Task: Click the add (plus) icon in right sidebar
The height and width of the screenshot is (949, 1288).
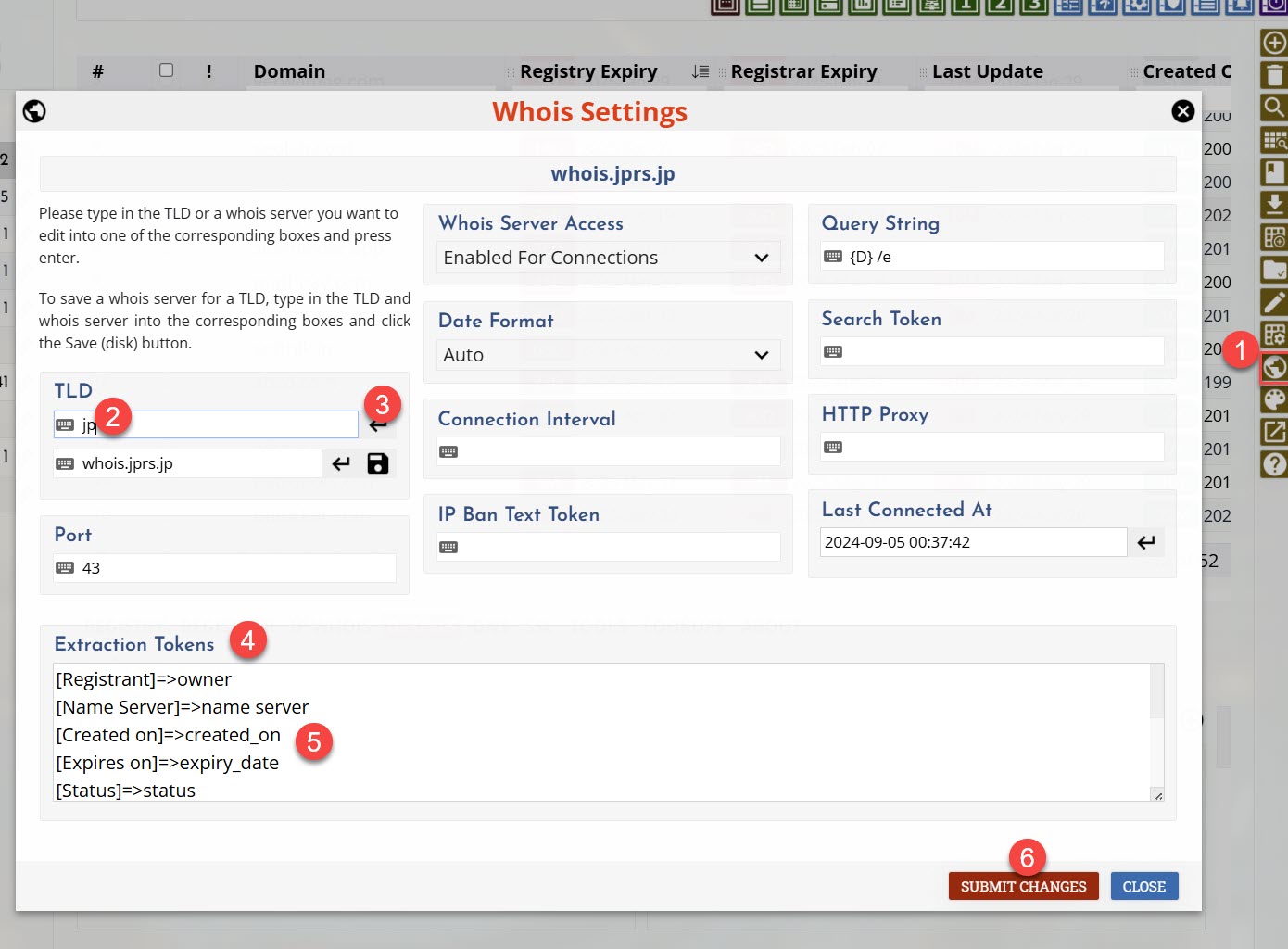Action: pyautogui.click(x=1274, y=43)
